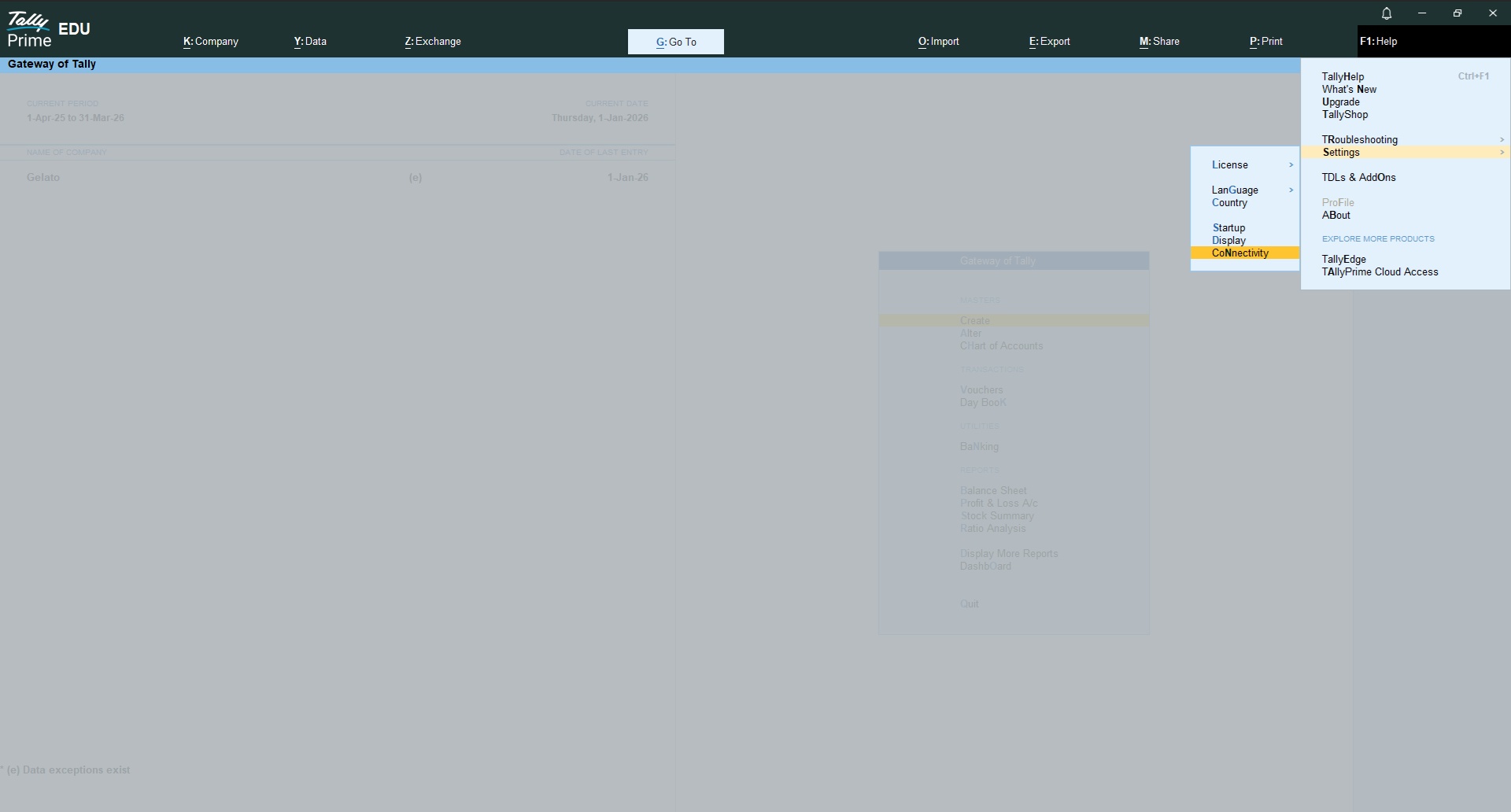Click About in Help menu

[1336, 216]
